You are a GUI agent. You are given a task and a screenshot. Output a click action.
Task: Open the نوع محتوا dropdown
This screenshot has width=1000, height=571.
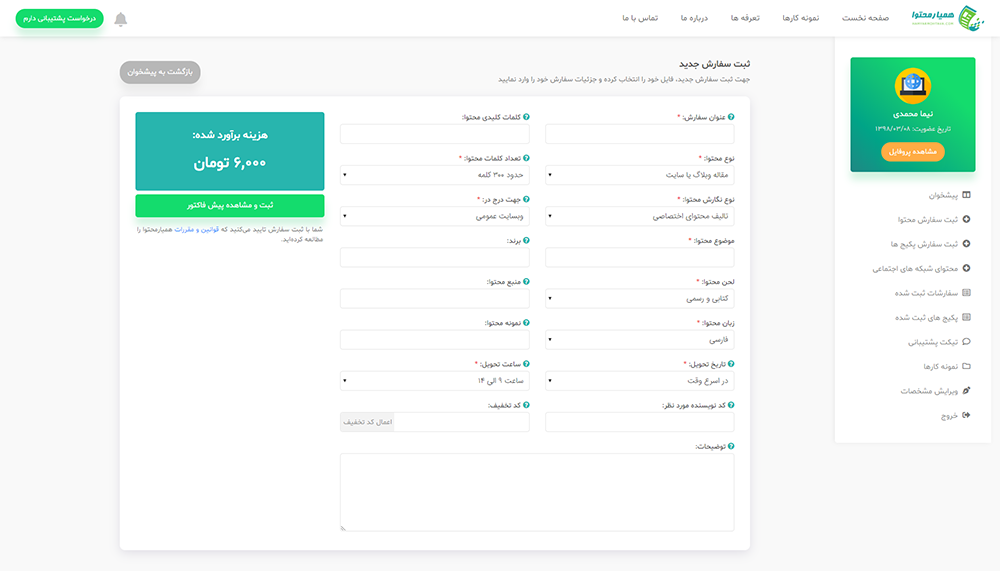point(640,175)
